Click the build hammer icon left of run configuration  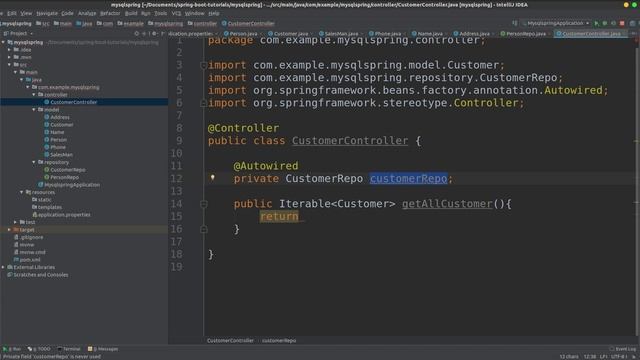(x=515, y=23)
